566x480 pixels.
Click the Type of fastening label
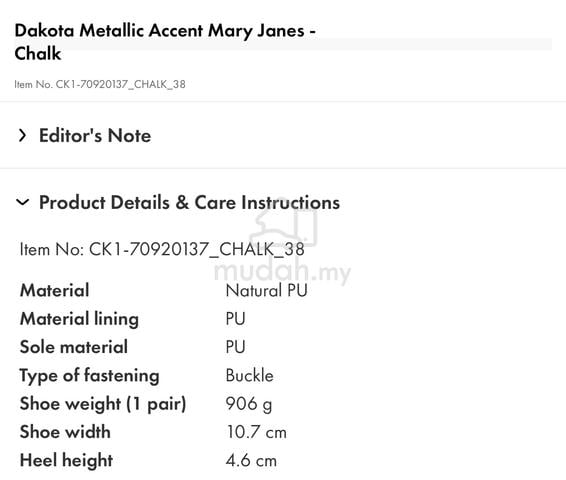click(x=90, y=376)
